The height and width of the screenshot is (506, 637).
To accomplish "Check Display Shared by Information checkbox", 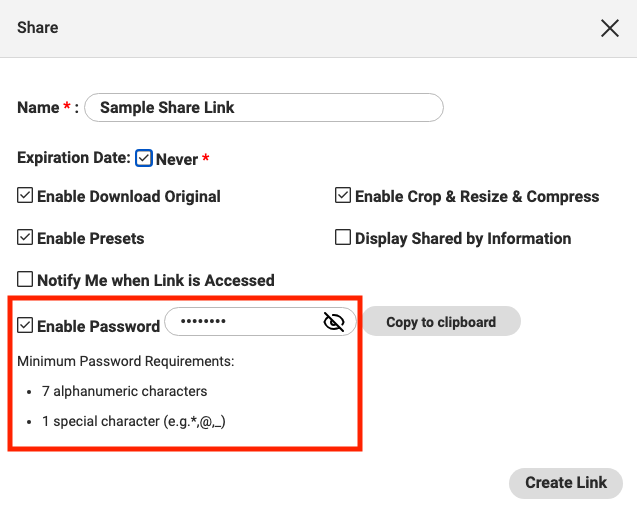I will 343,237.
